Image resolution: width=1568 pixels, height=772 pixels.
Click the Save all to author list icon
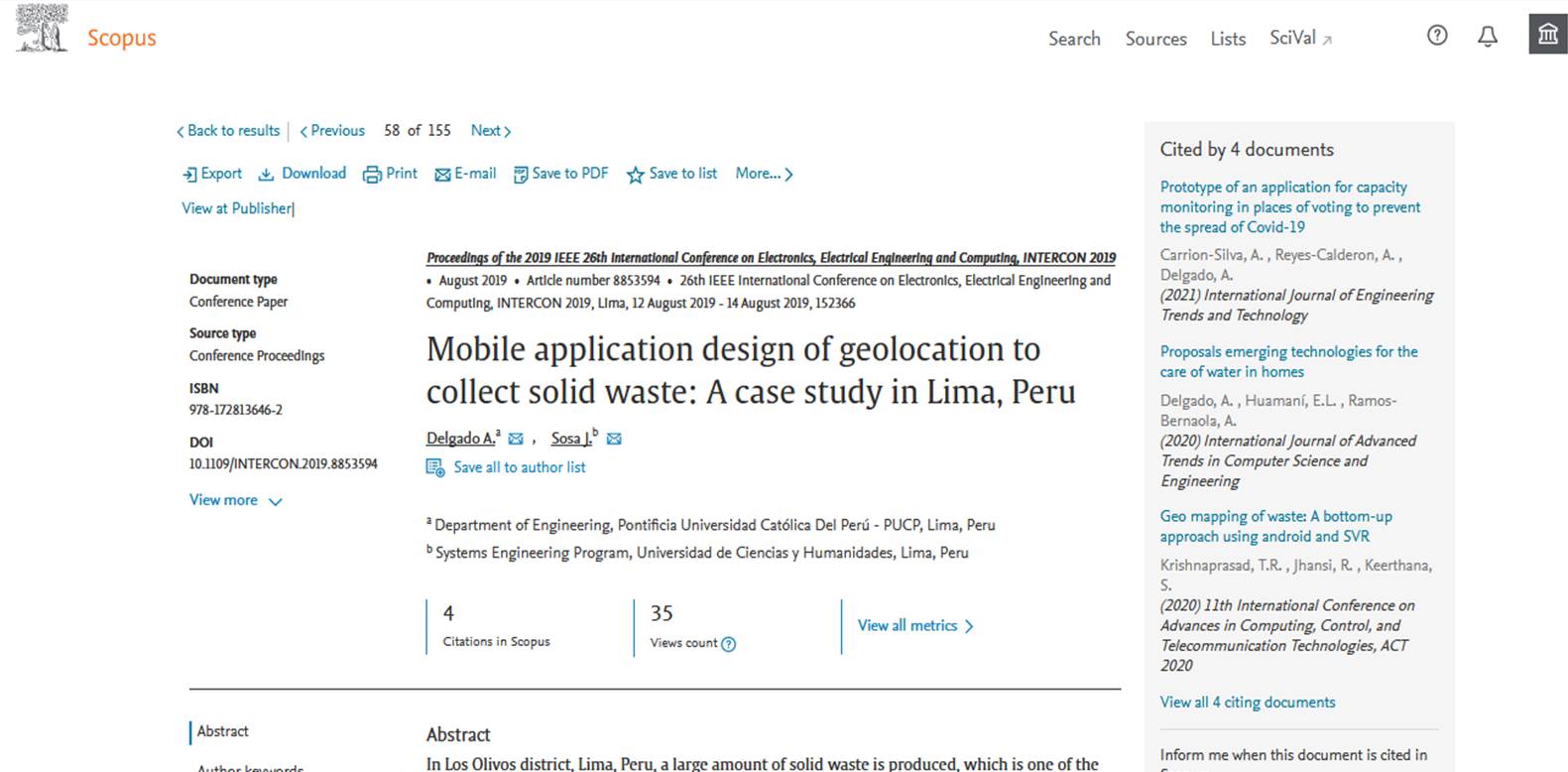click(x=435, y=467)
